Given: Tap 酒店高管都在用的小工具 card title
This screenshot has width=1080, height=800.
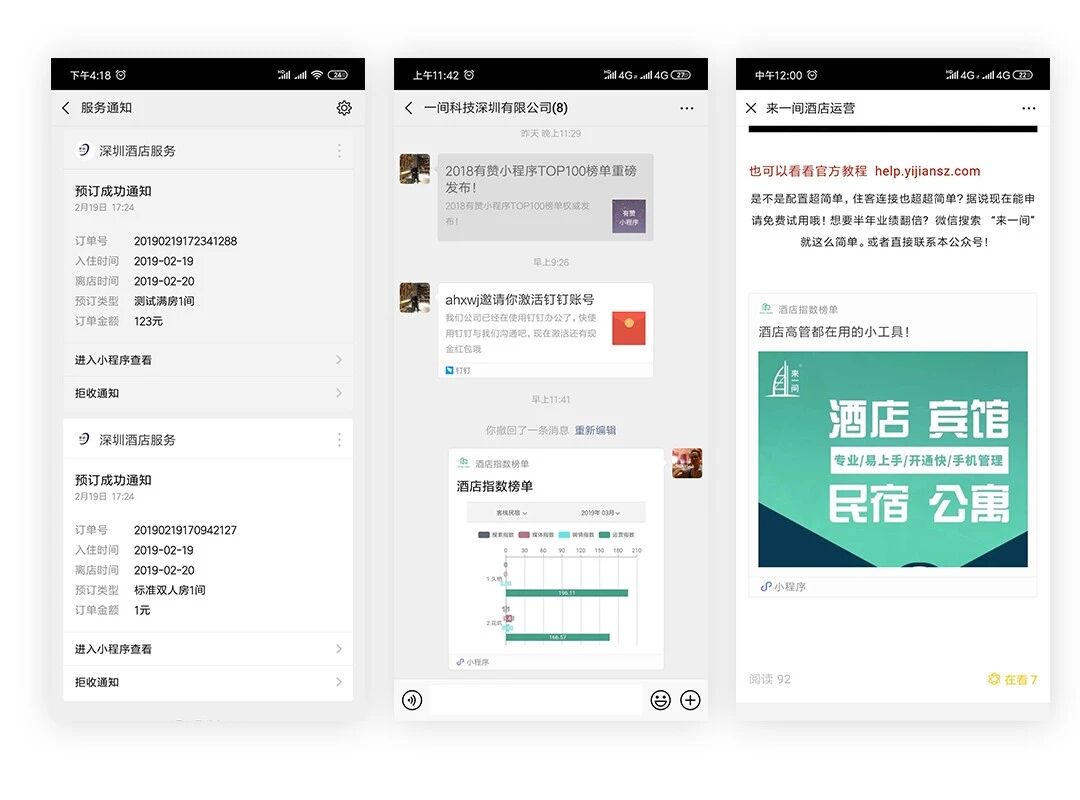Looking at the screenshot, I should [x=833, y=331].
